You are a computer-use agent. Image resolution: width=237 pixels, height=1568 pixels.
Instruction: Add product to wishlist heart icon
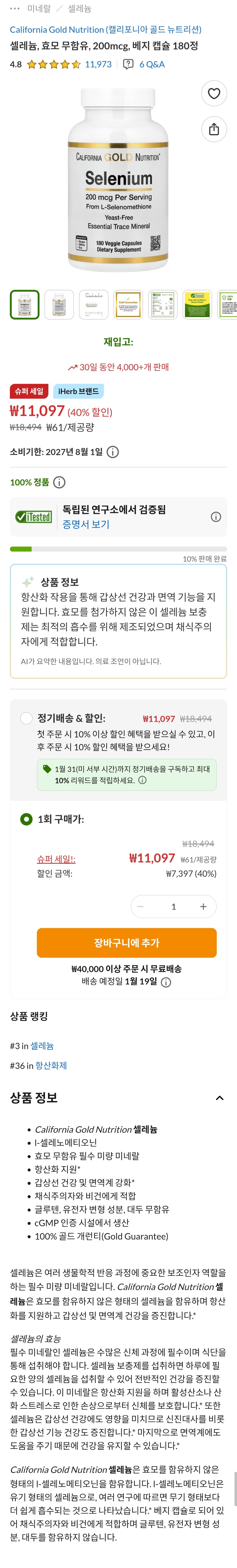click(214, 93)
